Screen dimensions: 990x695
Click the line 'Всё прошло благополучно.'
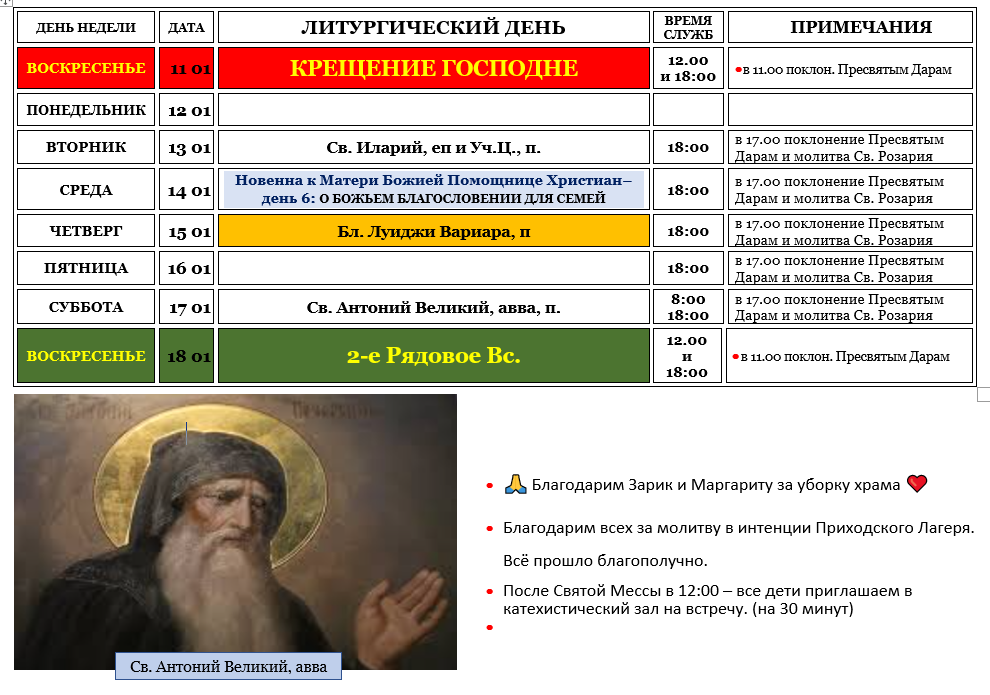point(605,560)
